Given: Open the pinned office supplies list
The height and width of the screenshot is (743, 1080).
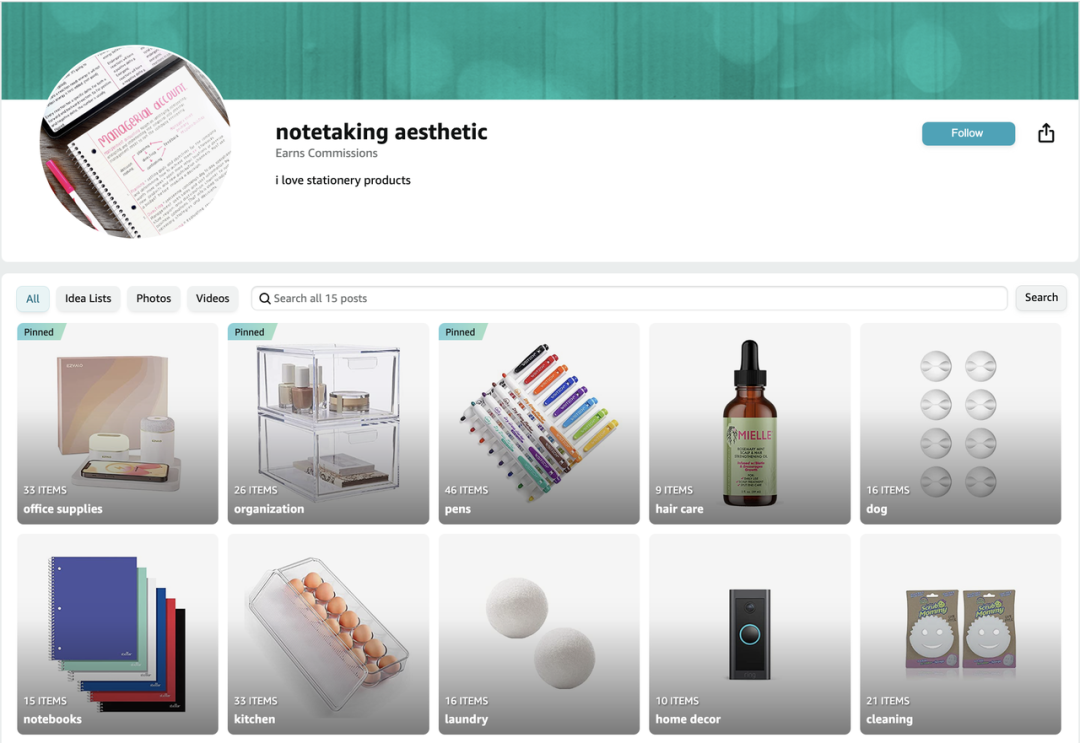Looking at the screenshot, I should 118,423.
